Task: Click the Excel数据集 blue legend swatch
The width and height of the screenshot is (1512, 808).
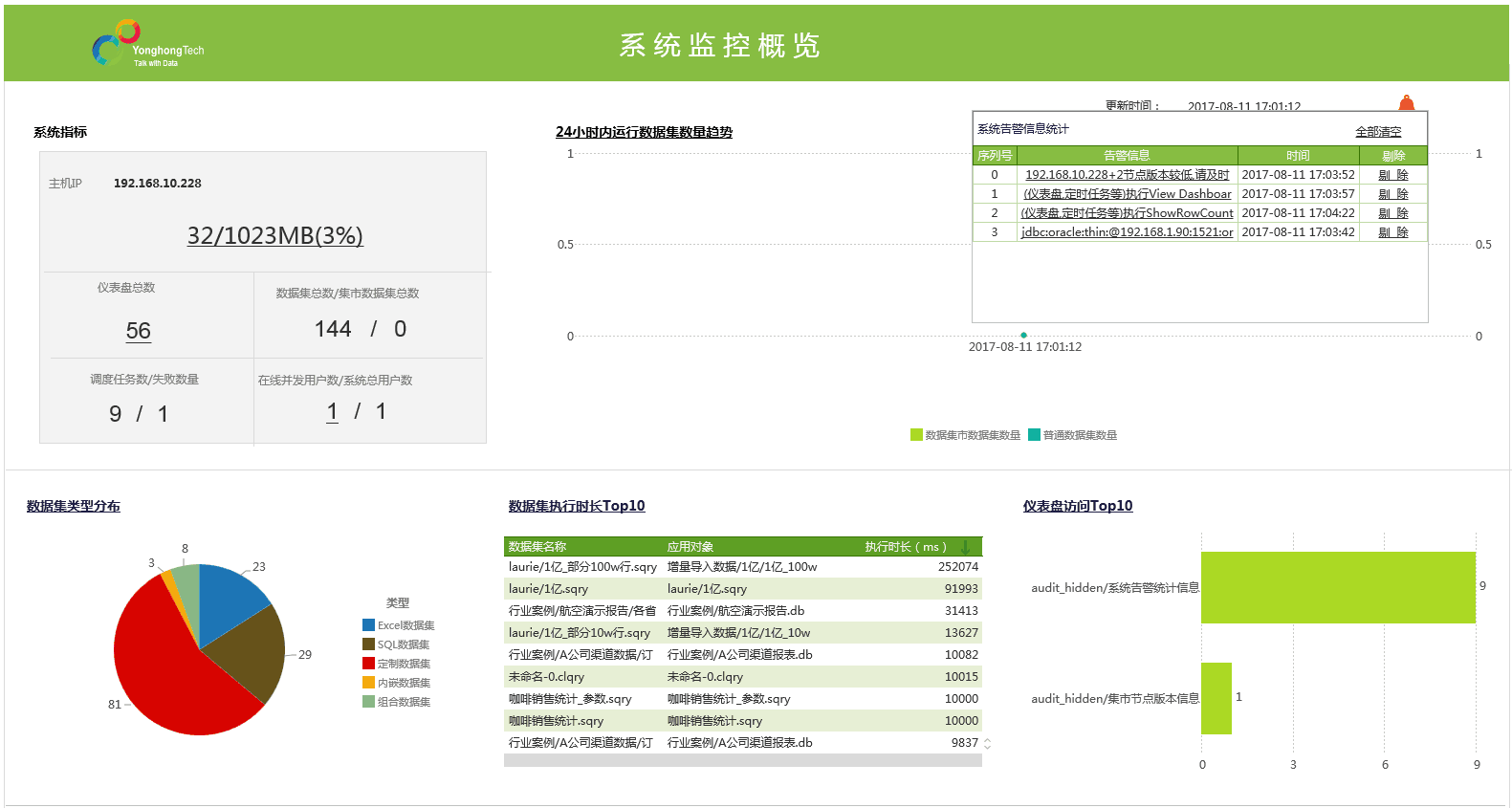Action: coord(368,625)
